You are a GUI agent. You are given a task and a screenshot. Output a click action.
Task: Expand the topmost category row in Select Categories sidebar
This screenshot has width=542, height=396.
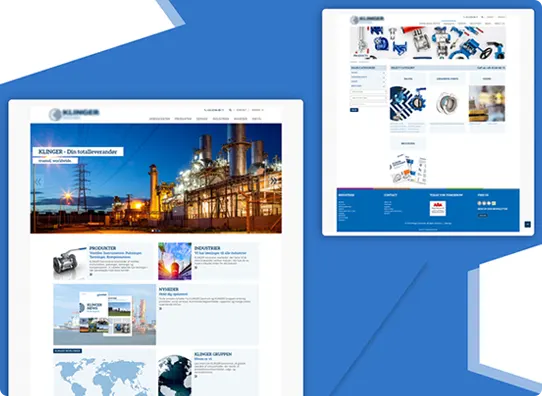(x=368, y=73)
